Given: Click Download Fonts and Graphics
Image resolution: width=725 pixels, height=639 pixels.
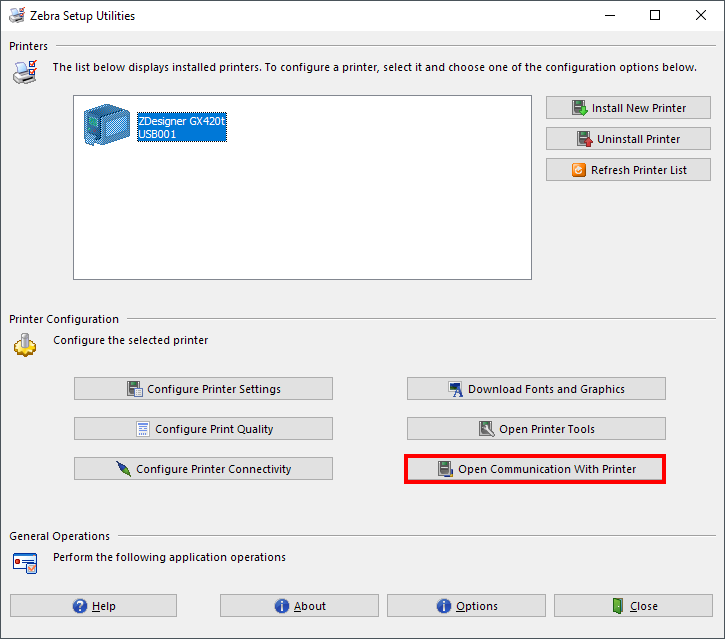Looking at the screenshot, I should click(x=536, y=389).
